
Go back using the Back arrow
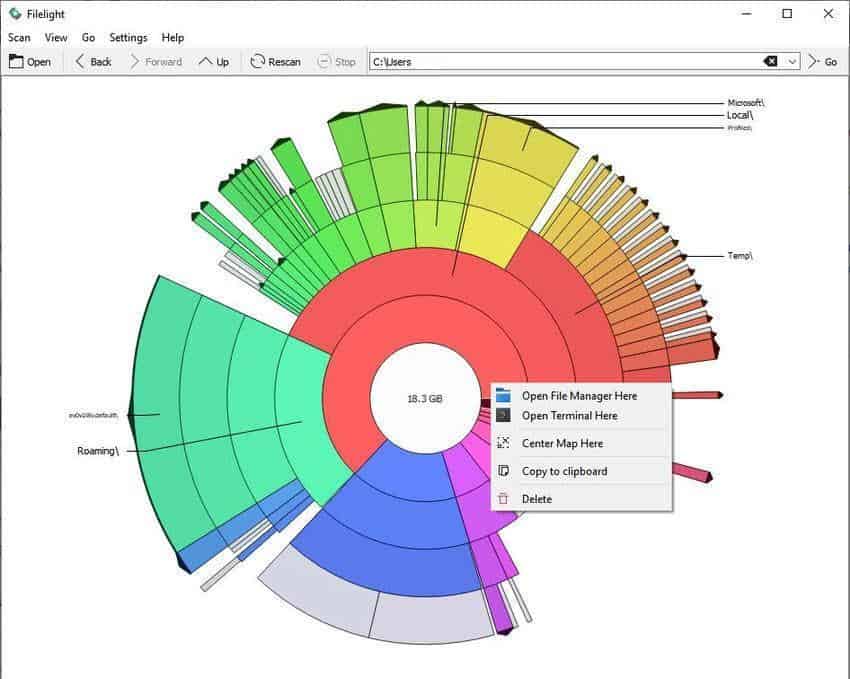(80, 62)
